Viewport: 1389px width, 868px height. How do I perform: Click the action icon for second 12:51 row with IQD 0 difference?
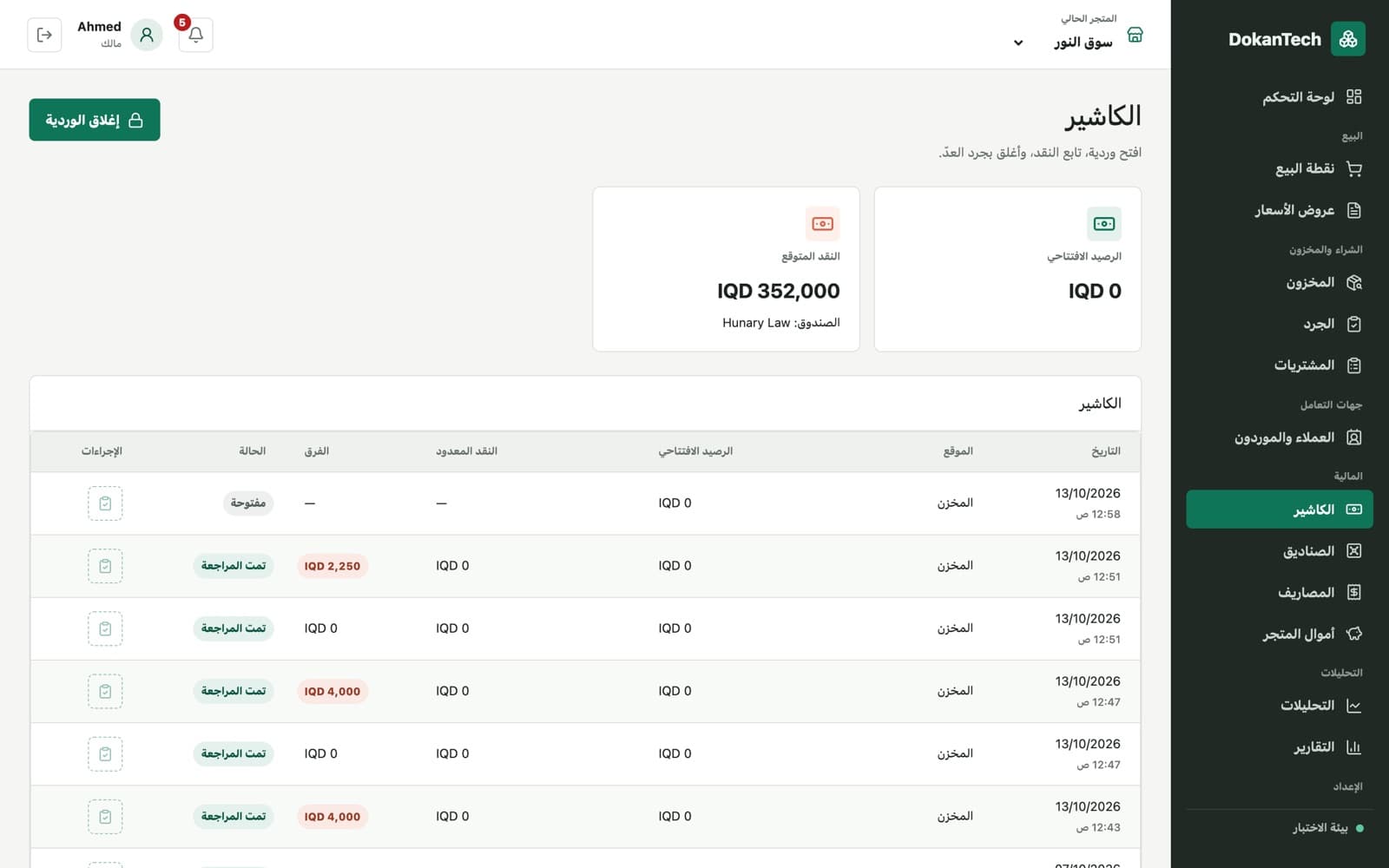105,628
